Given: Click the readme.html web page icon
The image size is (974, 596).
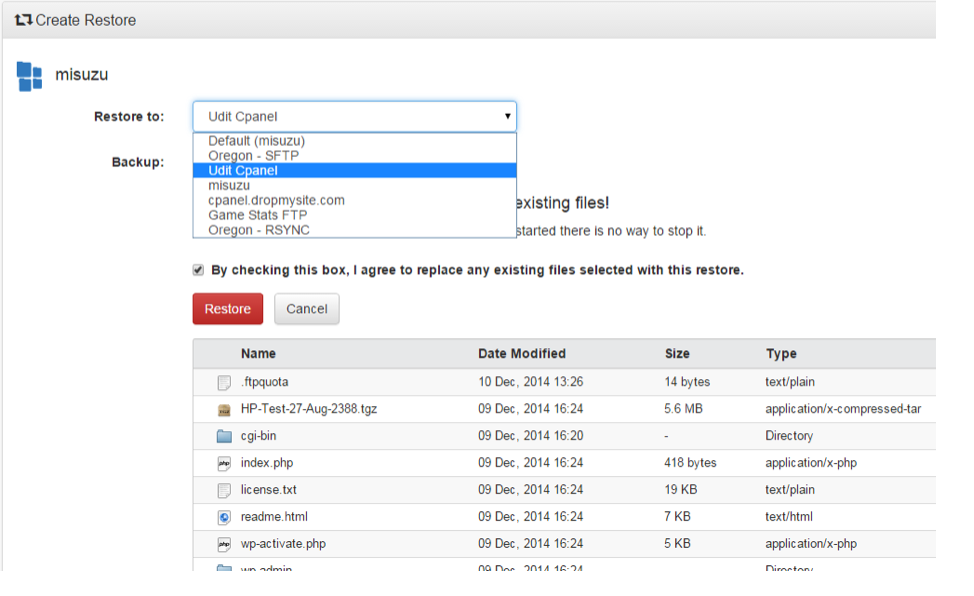Looking at the screenshot, I should 224,517.
